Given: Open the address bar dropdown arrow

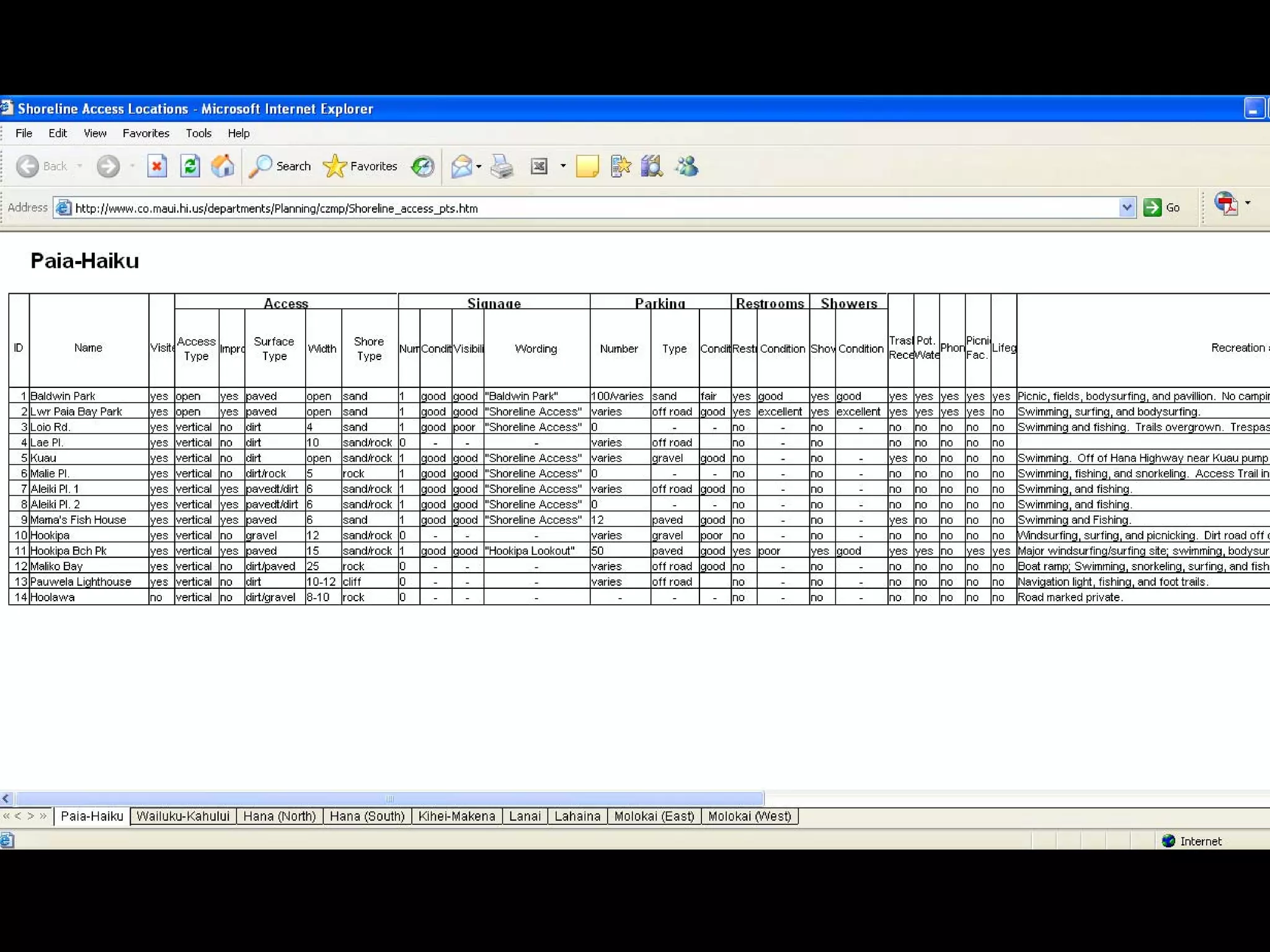Looking at the screenshot, I should (x=1127, y=208).
